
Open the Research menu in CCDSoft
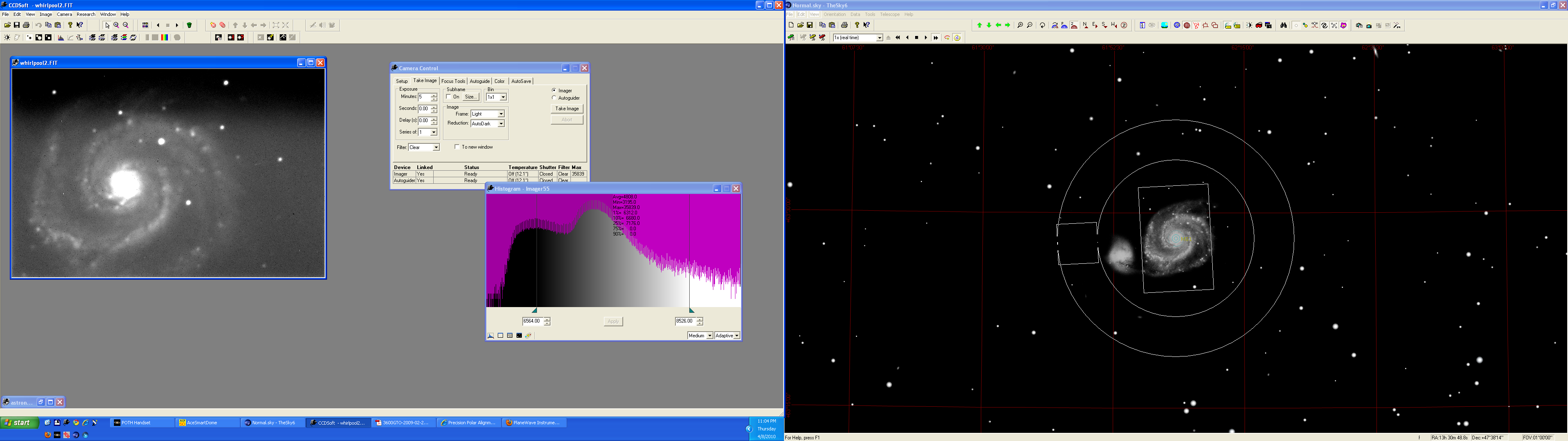pyautogui.click(x=86, y=14)
